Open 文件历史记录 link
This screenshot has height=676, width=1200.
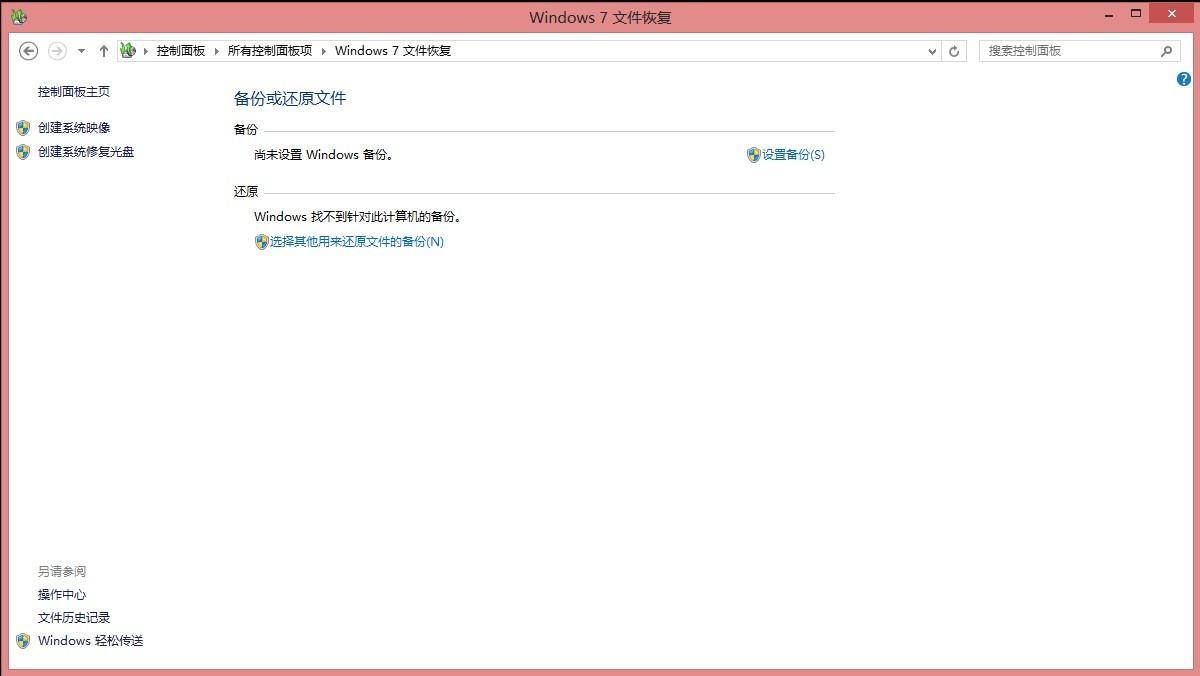(x=74, y=618)
